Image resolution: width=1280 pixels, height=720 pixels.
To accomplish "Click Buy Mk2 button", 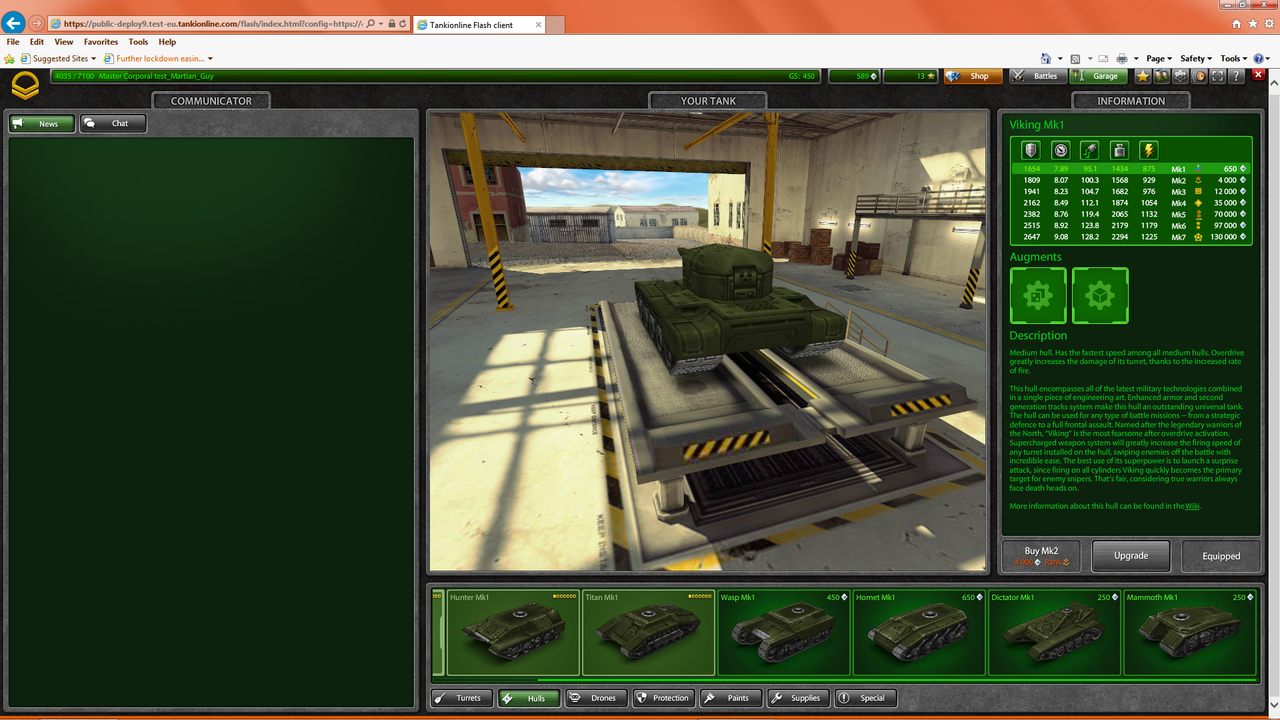I will coord(1041,556).
